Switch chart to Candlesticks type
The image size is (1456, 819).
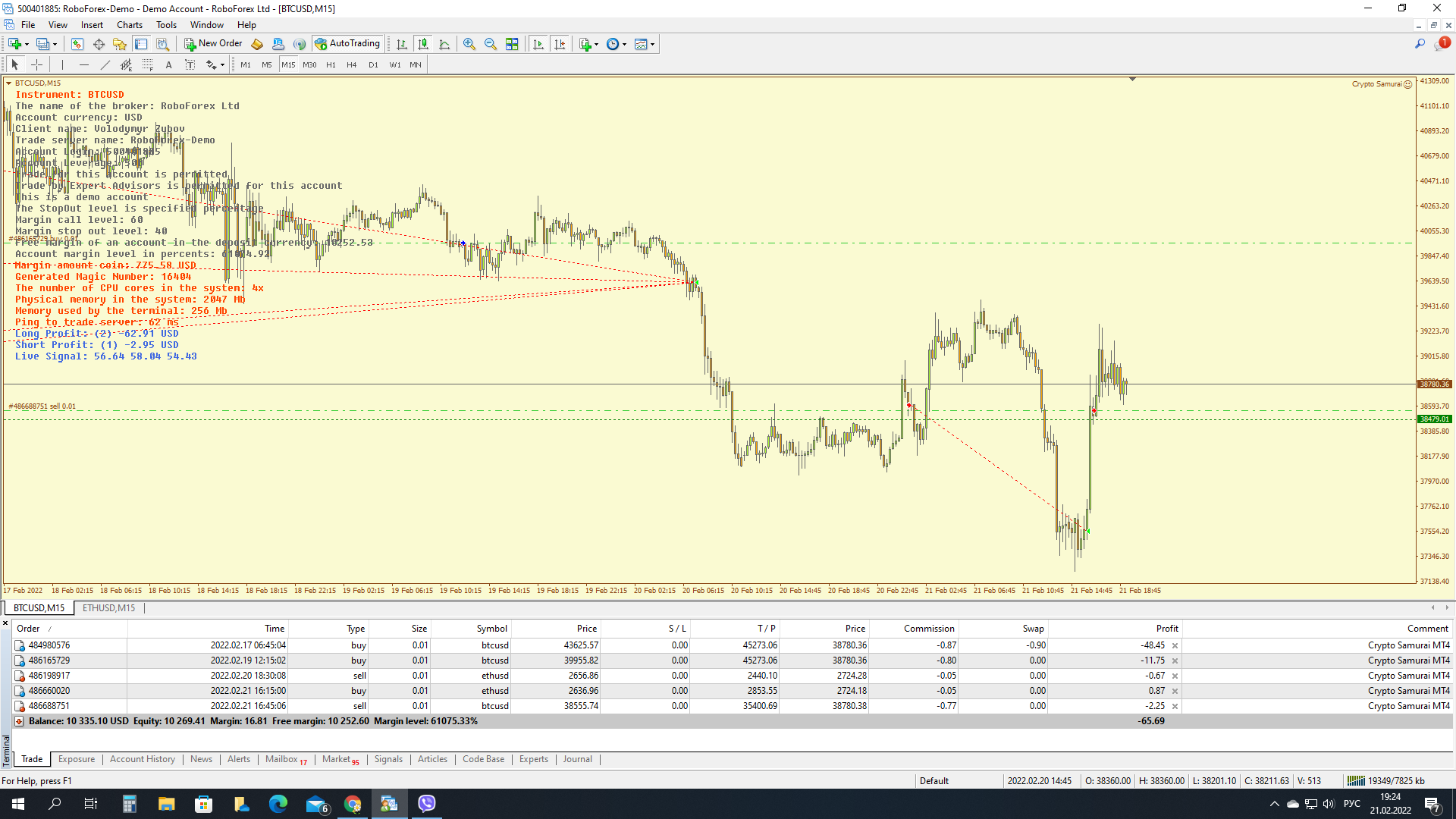pos(423,44)
